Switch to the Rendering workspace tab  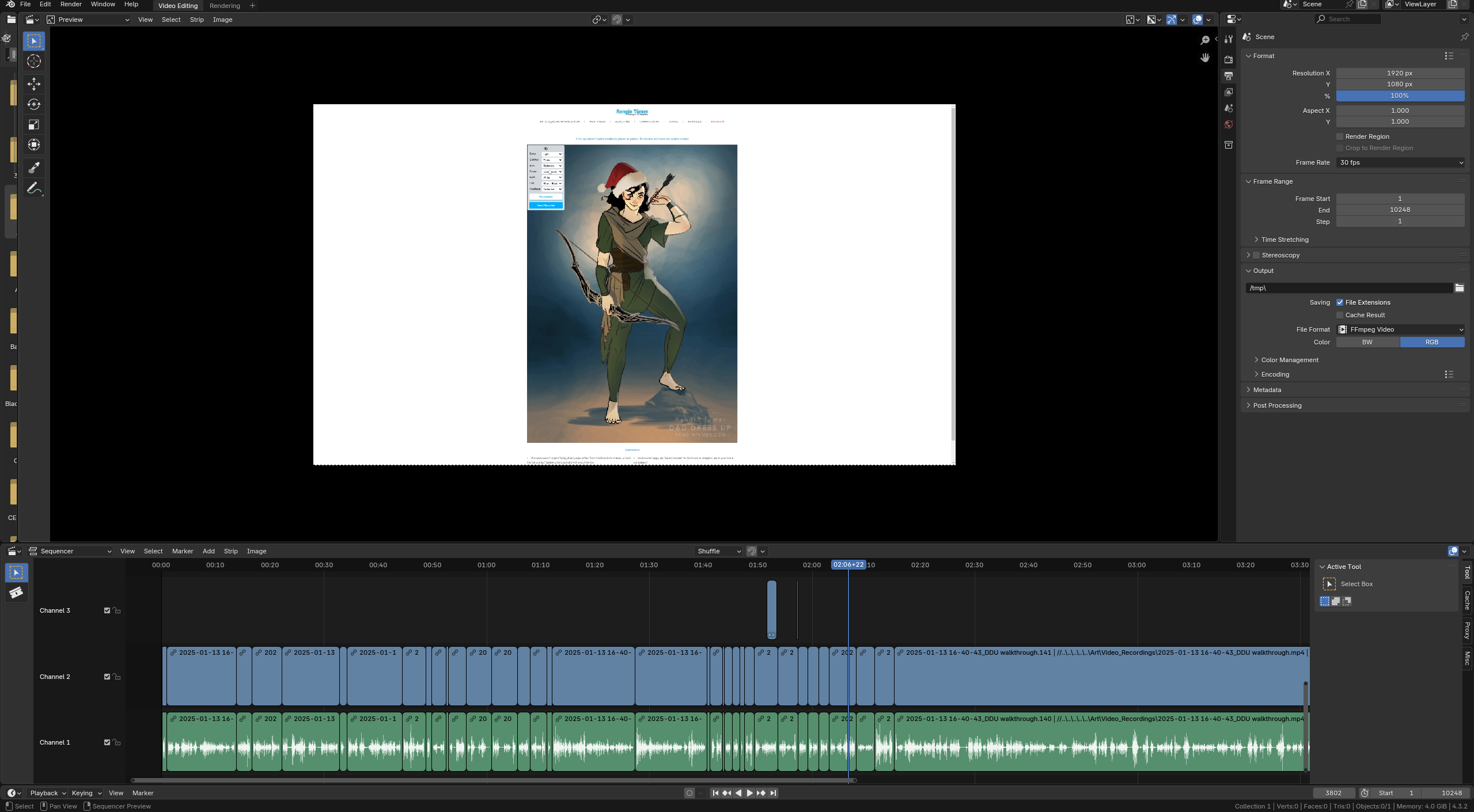click(x=225, y=6)
